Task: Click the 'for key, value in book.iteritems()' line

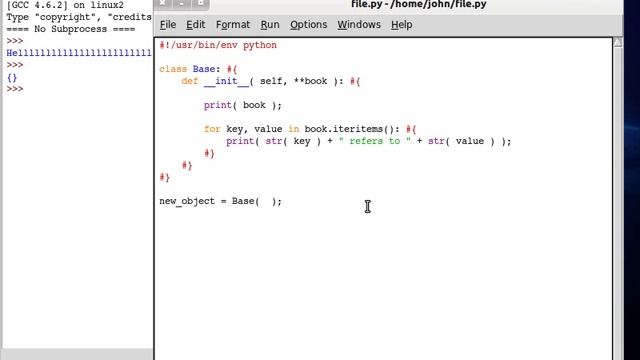Action: pyautogui.click(x=310, y=129)
